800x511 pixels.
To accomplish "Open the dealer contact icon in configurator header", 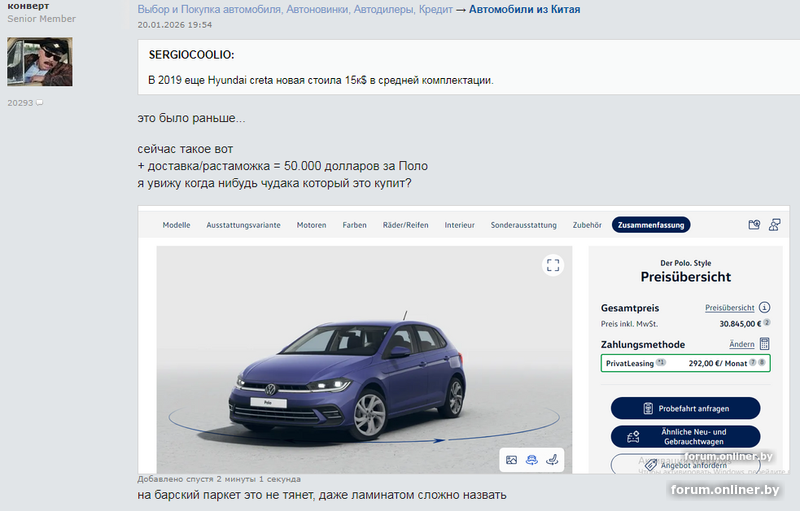I will coord(774,224).
